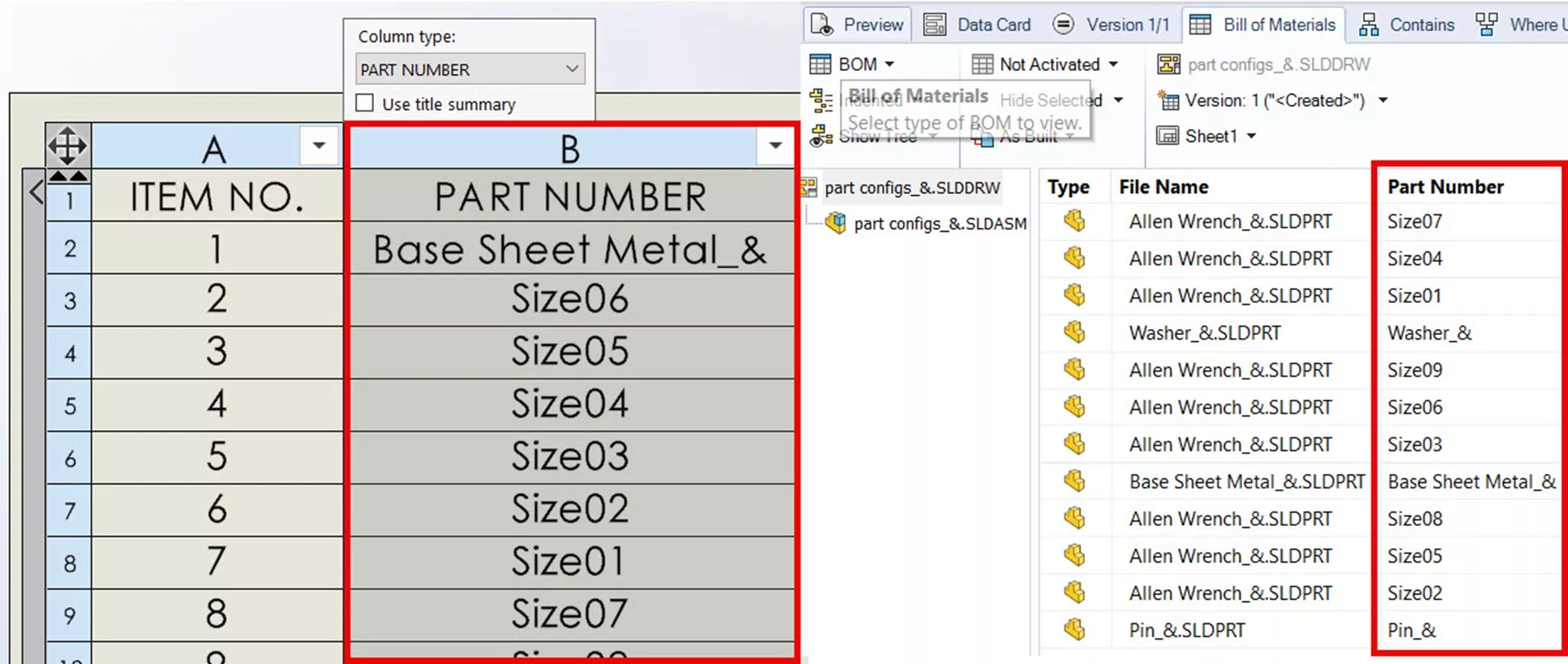Click the part icon in the Pin_& row
The image size is (1568, 664).
[1074, 630]
